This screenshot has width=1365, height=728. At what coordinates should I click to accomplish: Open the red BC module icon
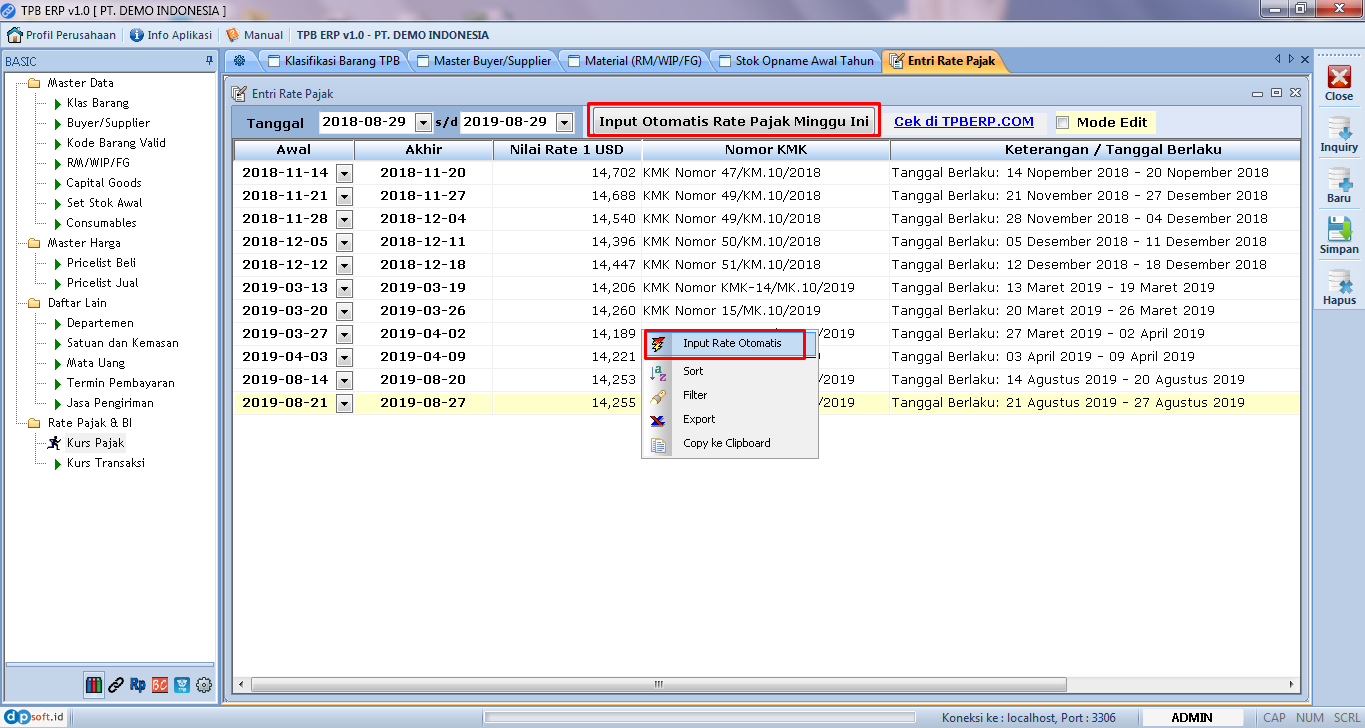[160, 685]
